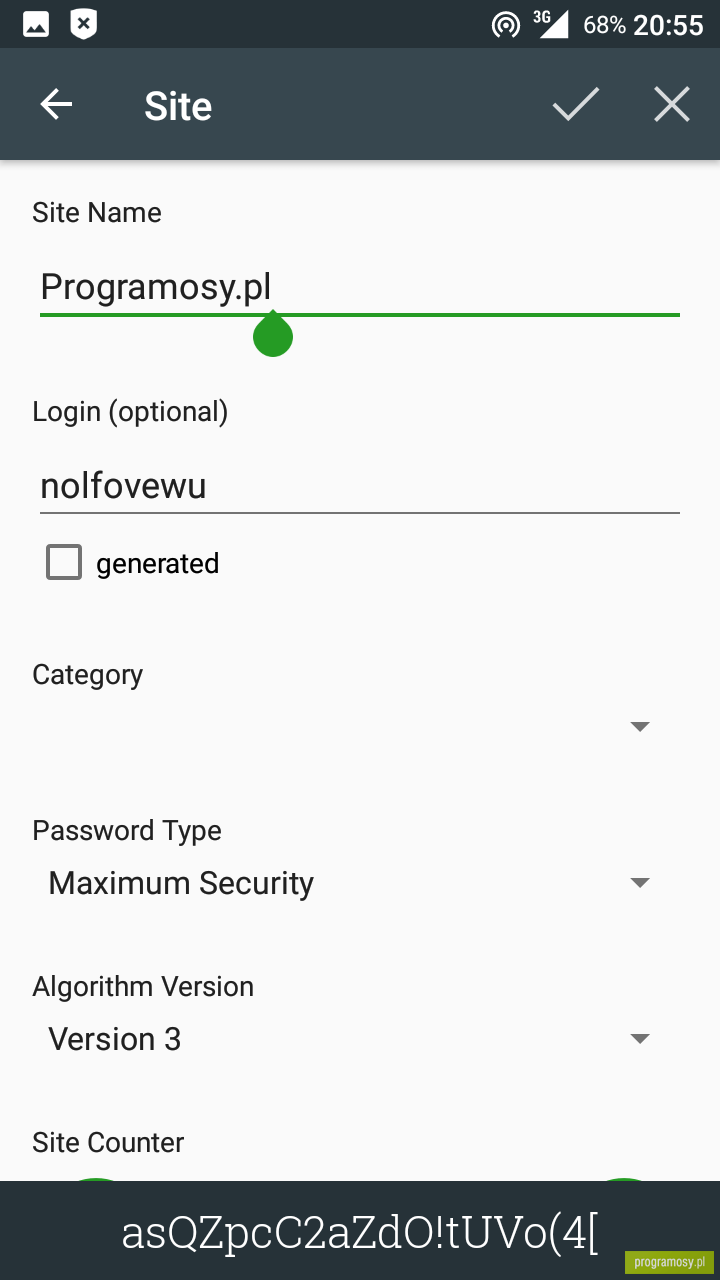Image resolution: width=720 pixels, height=1280 pixels.
Task: Cancel editing with X icon
Action: [672, 104]
